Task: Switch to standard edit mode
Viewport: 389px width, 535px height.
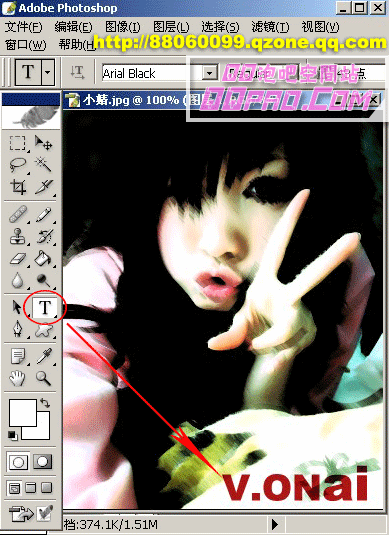Action: [18, 462]
